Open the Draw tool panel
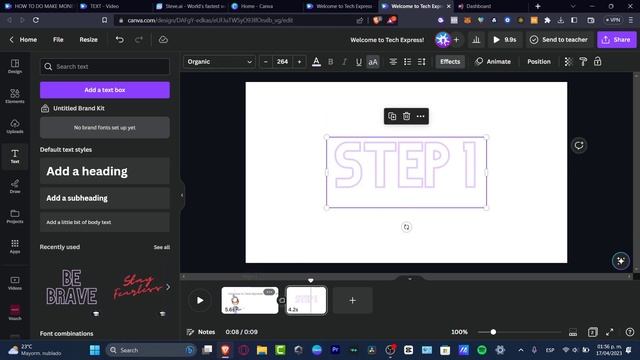The width and height of the screenshot is (640, 360). (15, 186)
